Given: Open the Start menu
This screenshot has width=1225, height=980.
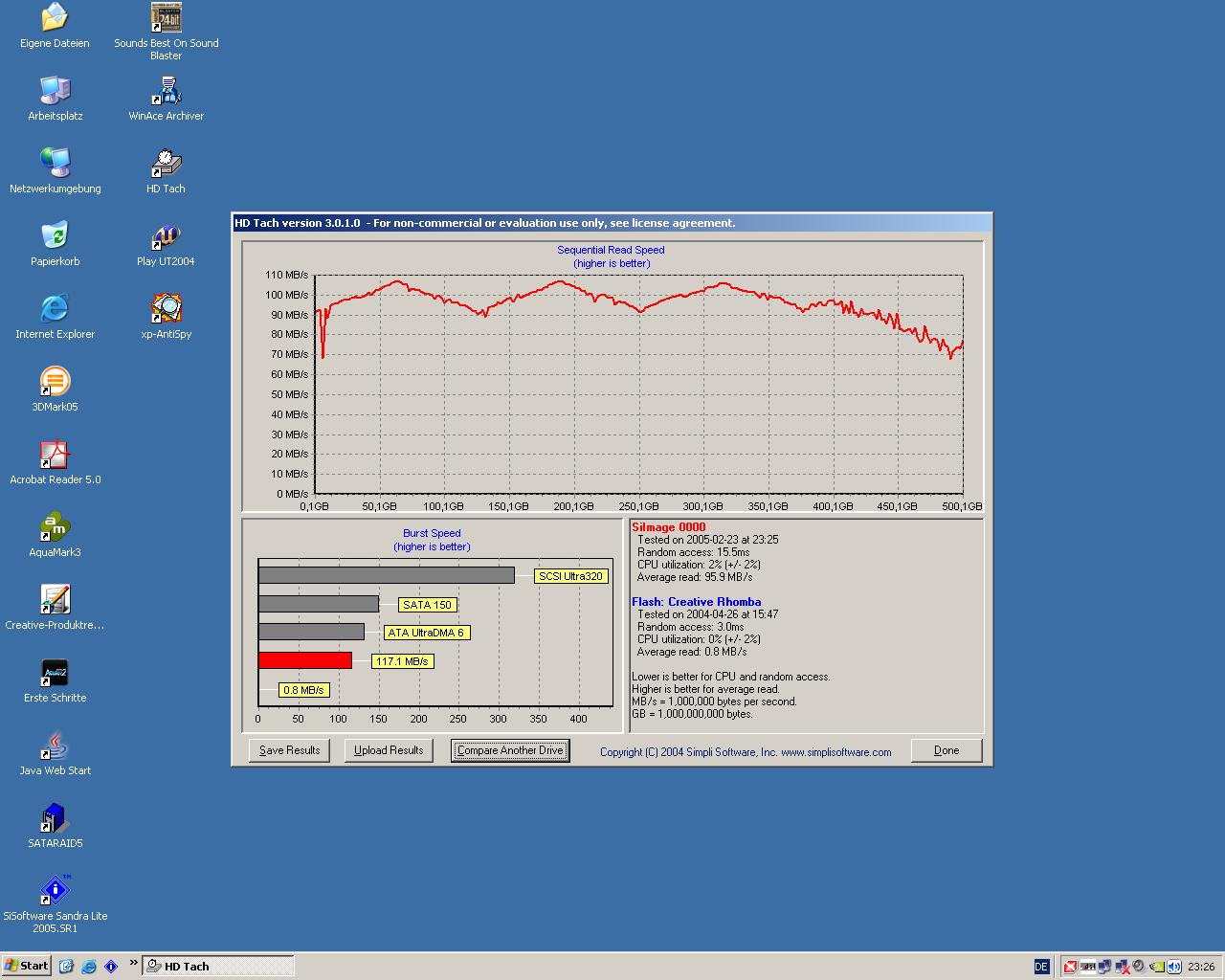Looking at the screenshot, I should click(x=26, y=966).
